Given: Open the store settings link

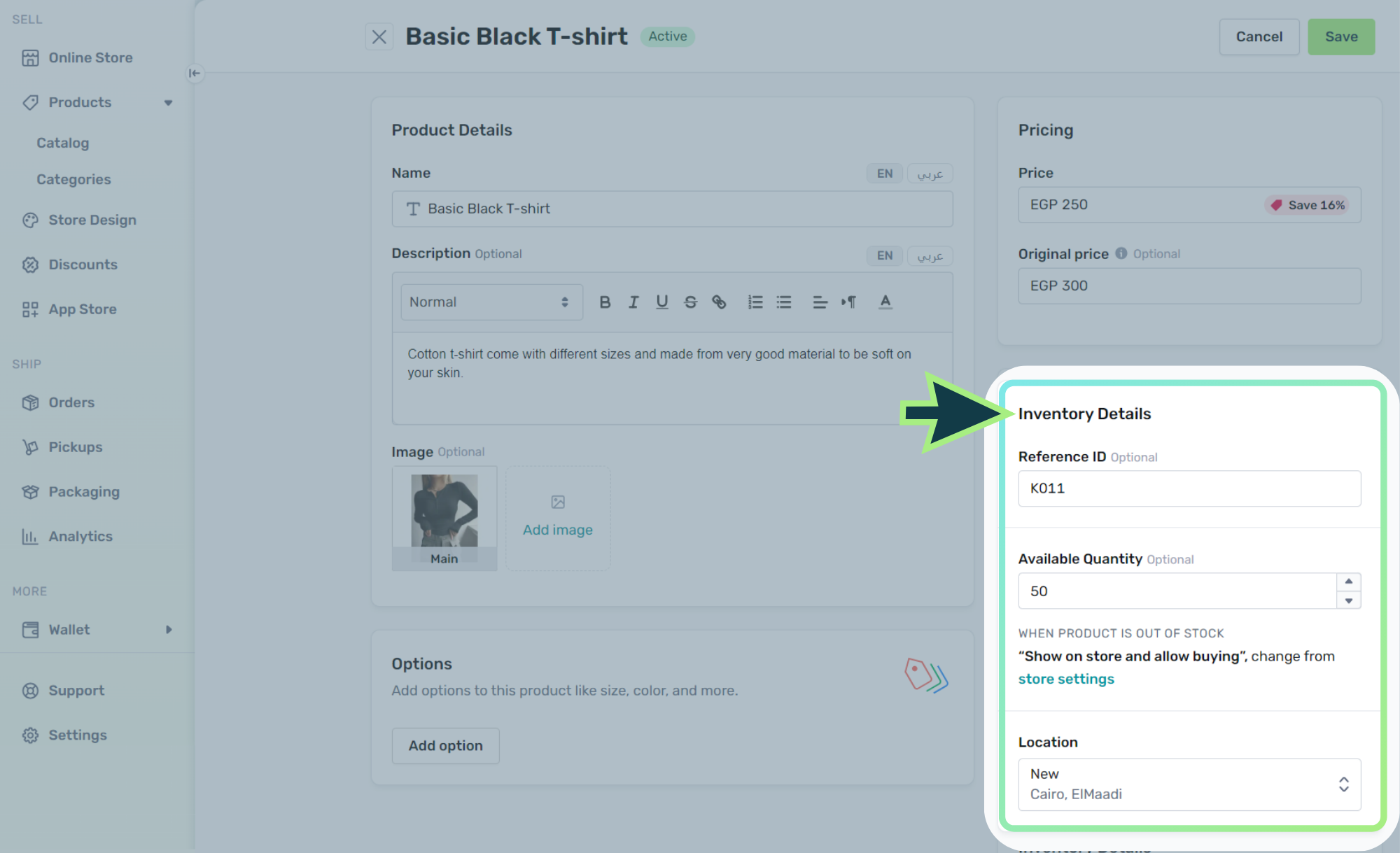Looking at the screenshot, I should point(1065,679).
